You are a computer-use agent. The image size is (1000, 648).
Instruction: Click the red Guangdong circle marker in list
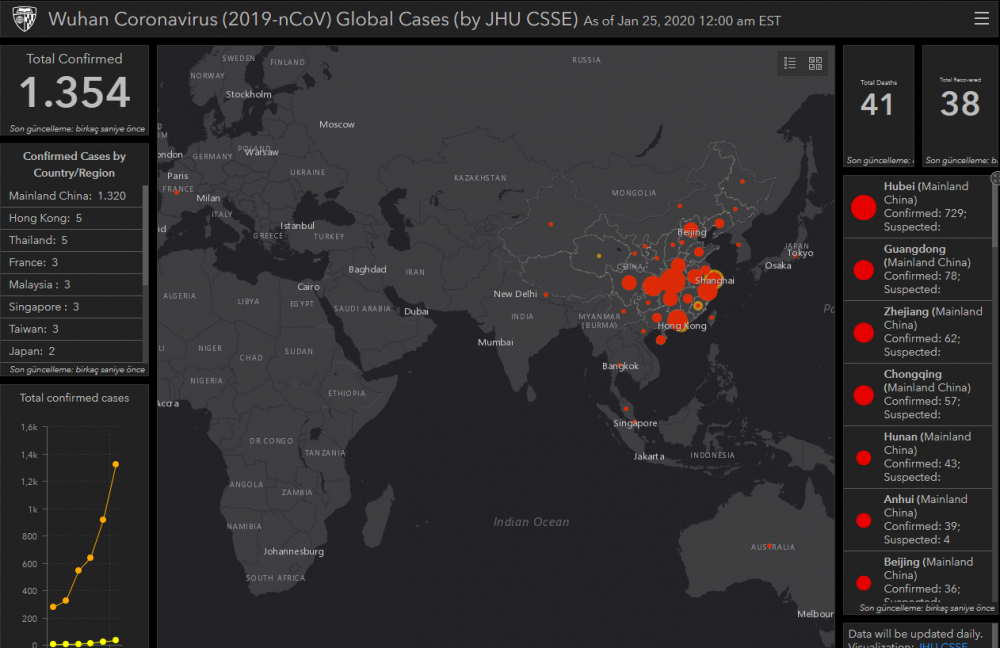863,269
